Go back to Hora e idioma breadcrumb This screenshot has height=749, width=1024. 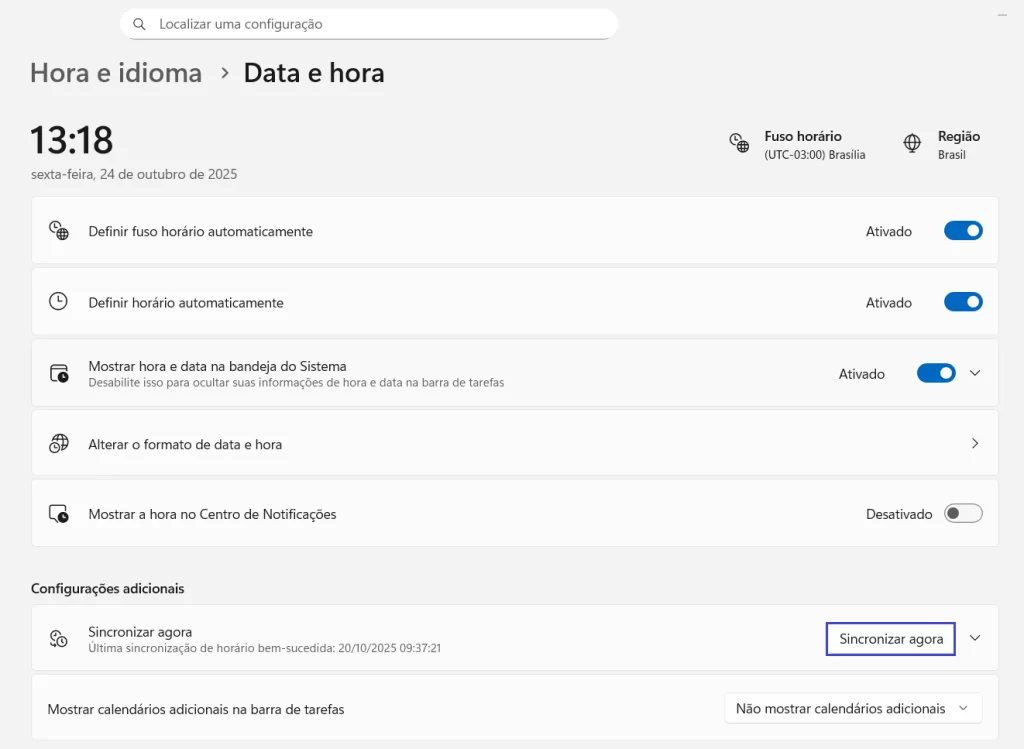[116, 73]
